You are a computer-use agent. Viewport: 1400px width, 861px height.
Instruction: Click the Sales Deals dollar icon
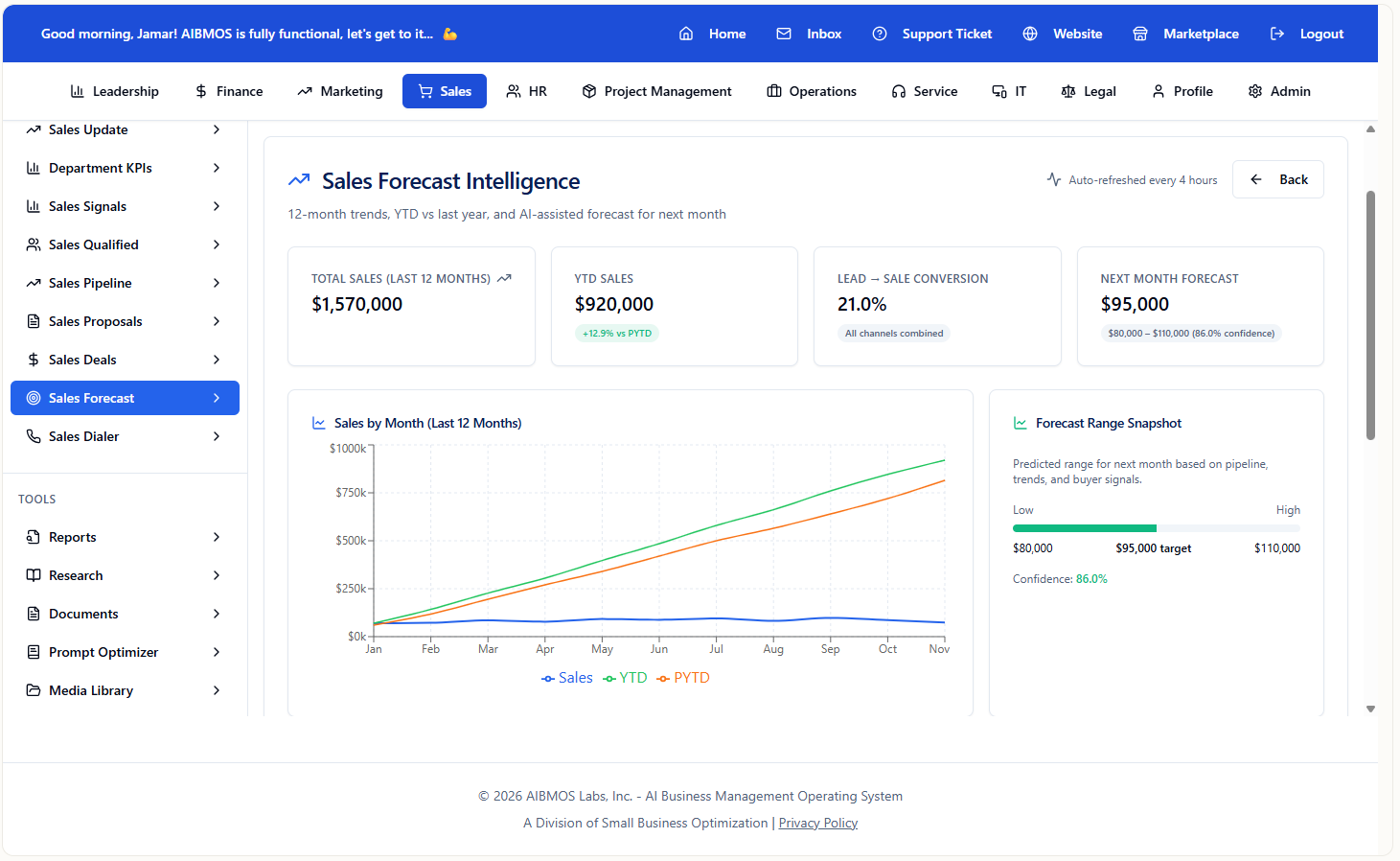[x=34, y=360]
